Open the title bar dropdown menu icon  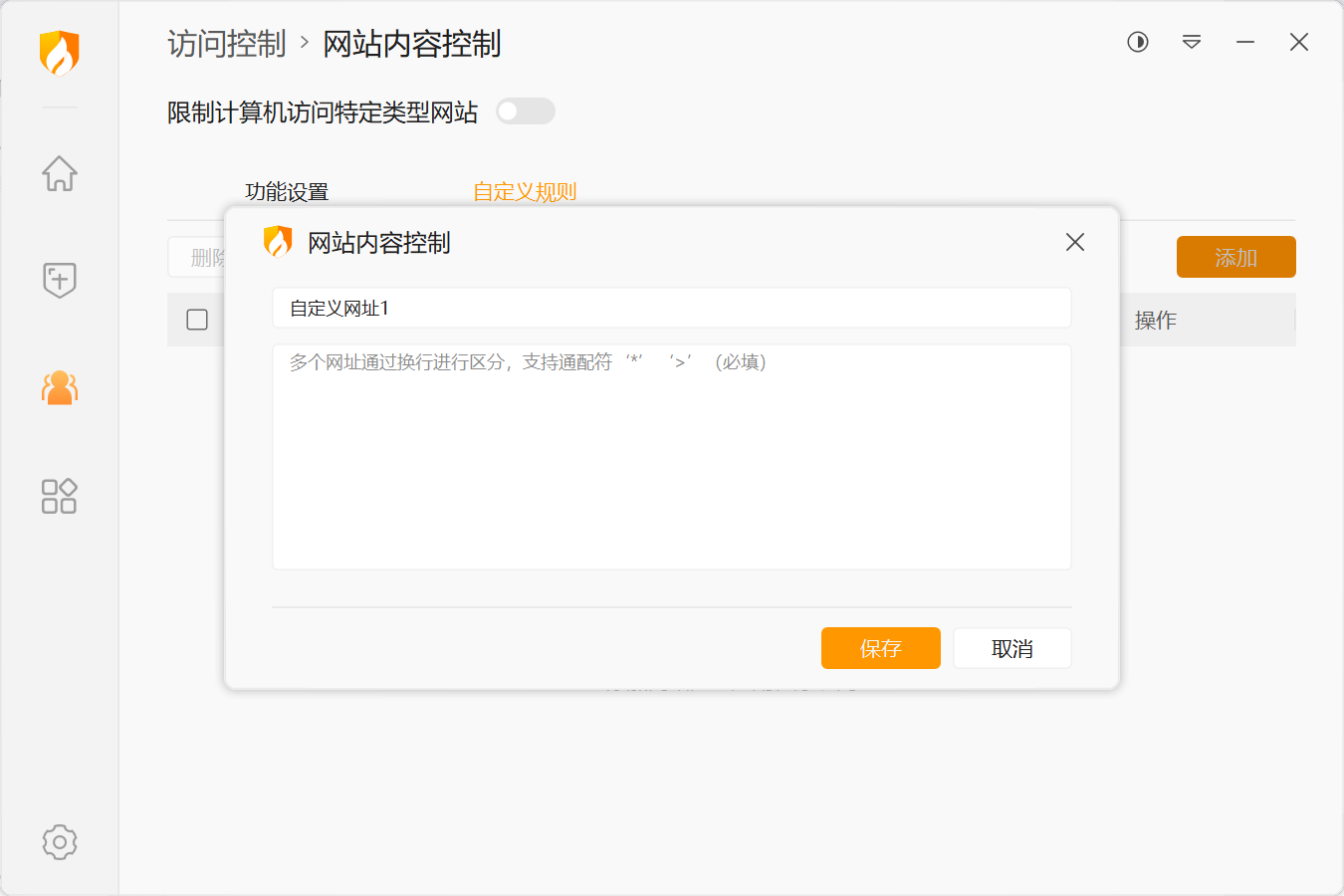coord(1192,42)
